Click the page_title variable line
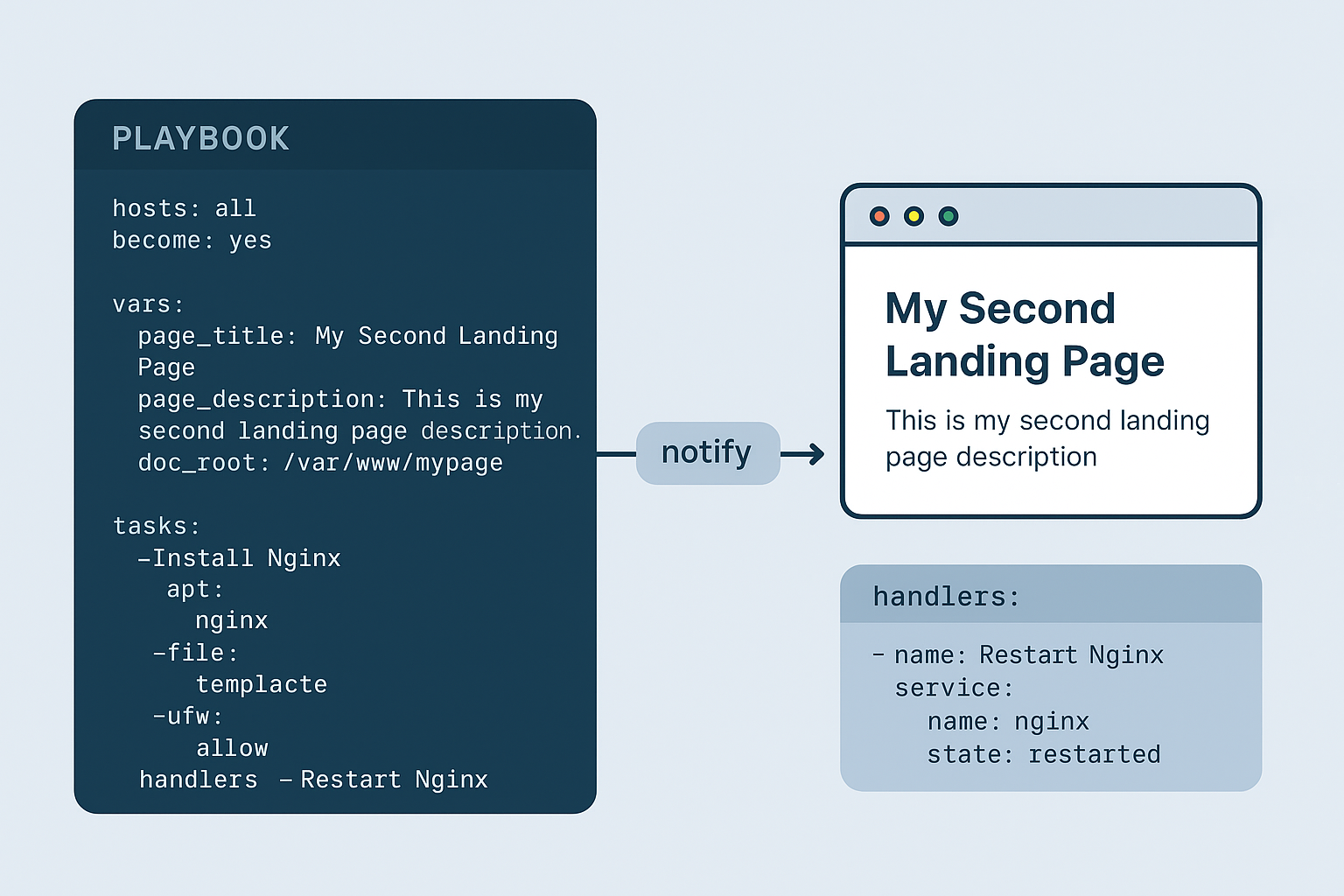1344x896 pixels. [347, 336]
